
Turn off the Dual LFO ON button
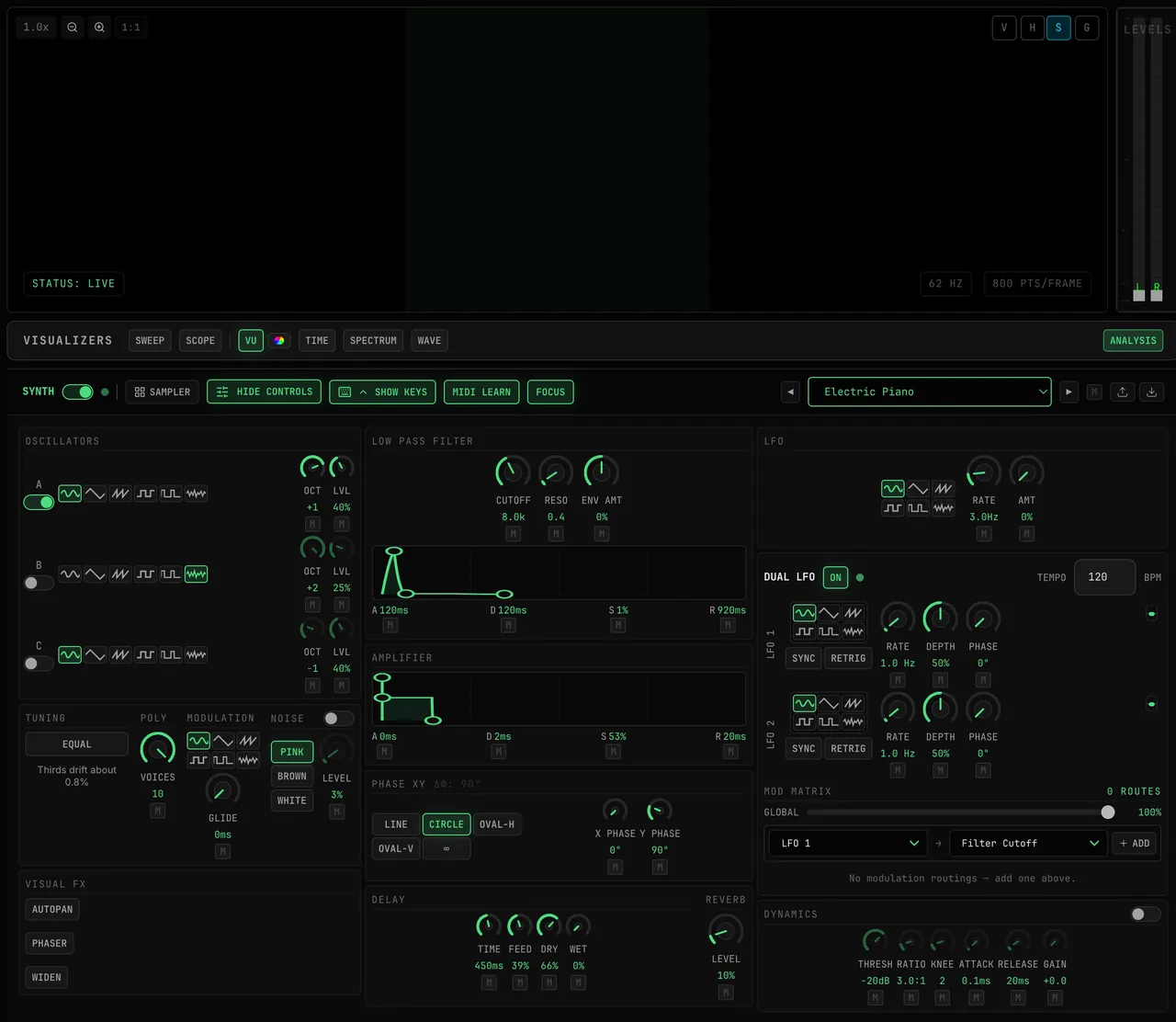pos(835,577)
